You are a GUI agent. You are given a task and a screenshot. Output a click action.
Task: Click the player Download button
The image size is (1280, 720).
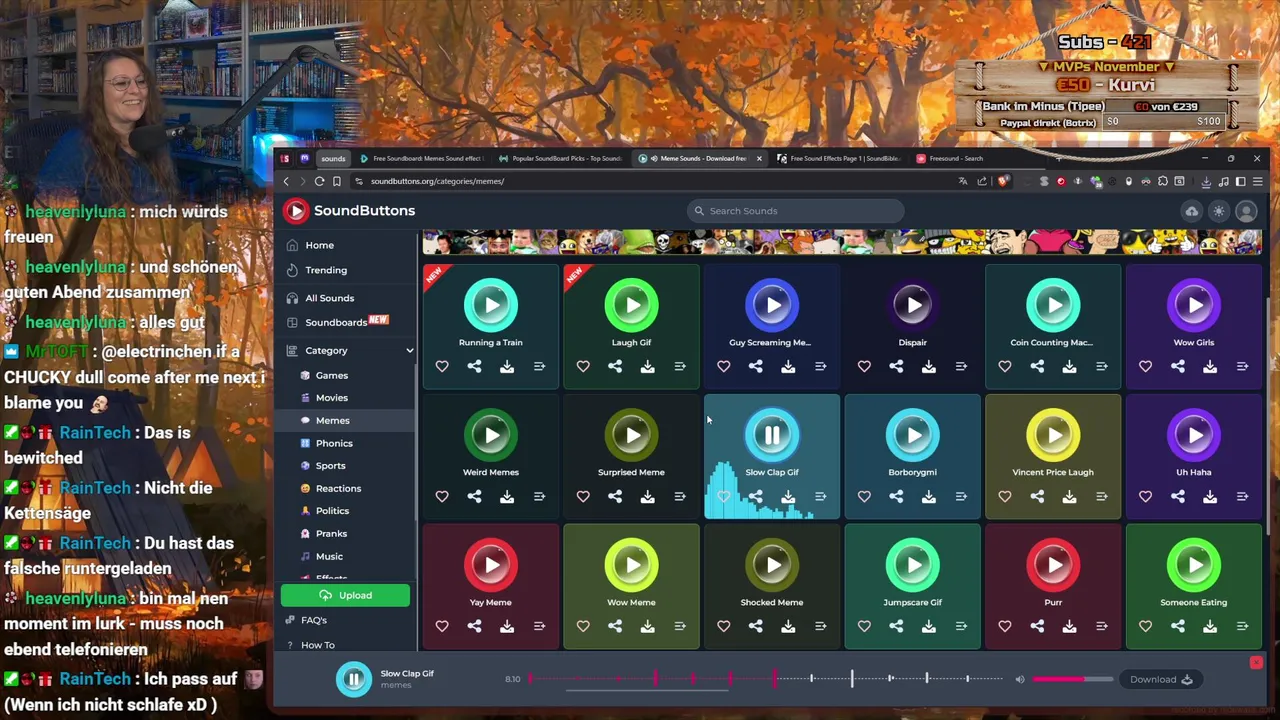[x=1160, y=679]
